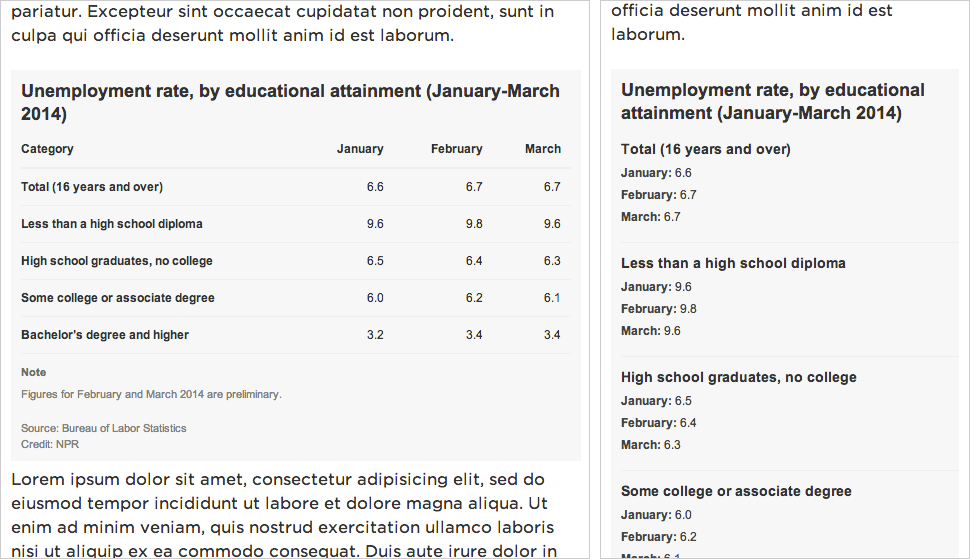Click mobile heading Less than a high school diploma
The width and height of the screenshot is (970, 559).
pos(733,263)
